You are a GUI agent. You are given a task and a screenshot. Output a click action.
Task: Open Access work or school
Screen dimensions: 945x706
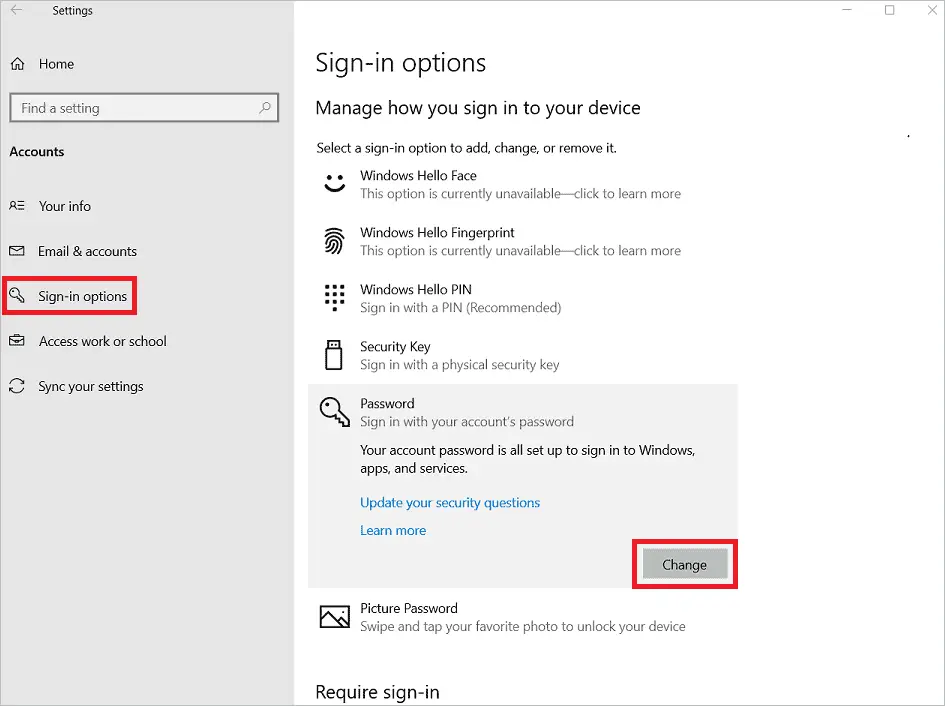coord(102,341)
